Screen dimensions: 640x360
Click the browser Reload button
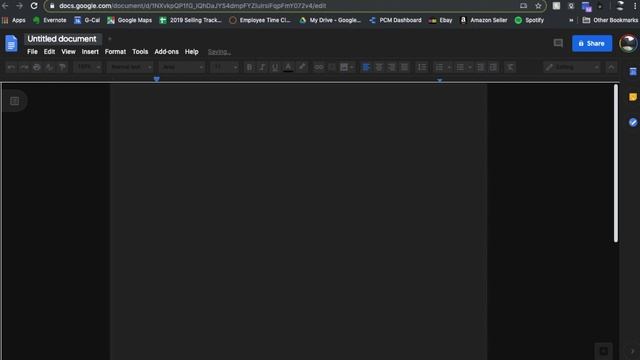34,6
